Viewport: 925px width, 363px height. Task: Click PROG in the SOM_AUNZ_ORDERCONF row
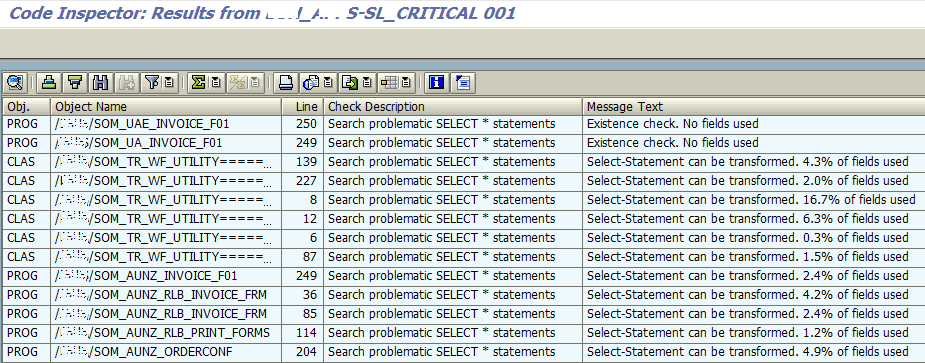point(22,352)
